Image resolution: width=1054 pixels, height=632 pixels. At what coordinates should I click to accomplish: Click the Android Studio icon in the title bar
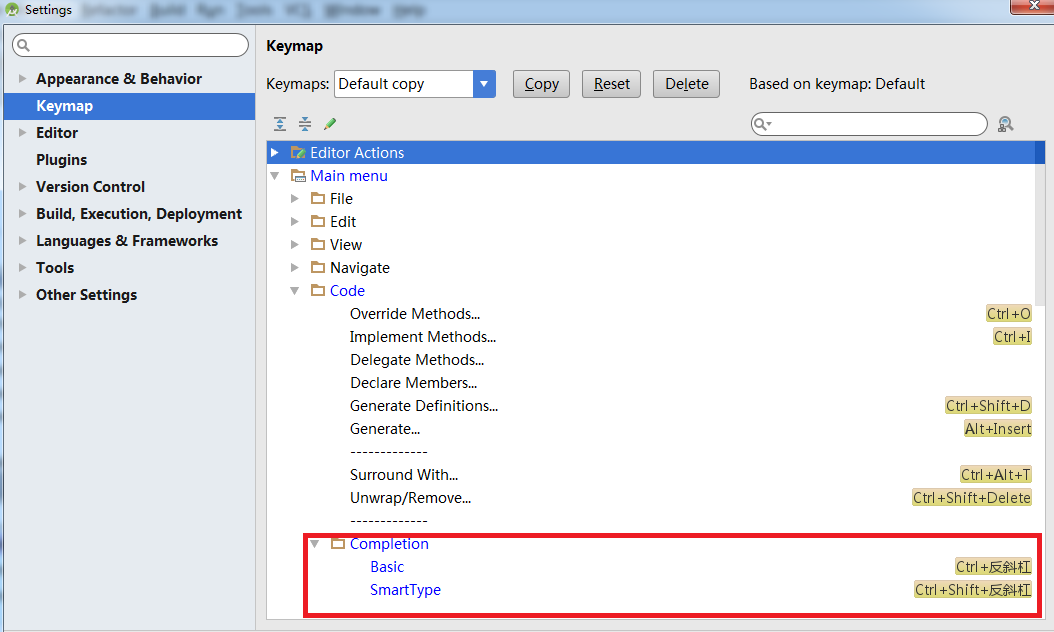coord(11,9)
